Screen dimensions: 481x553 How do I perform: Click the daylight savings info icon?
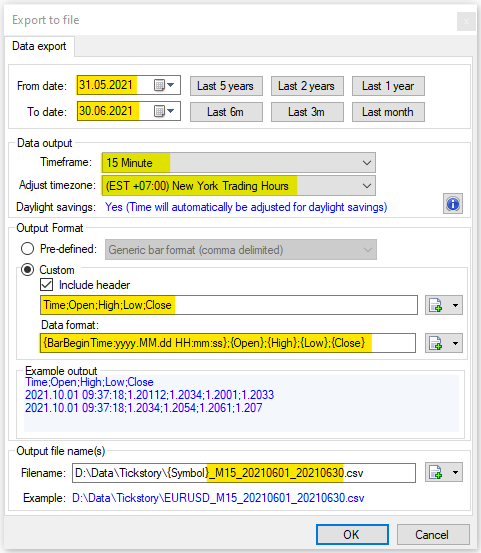pos(453,203)
